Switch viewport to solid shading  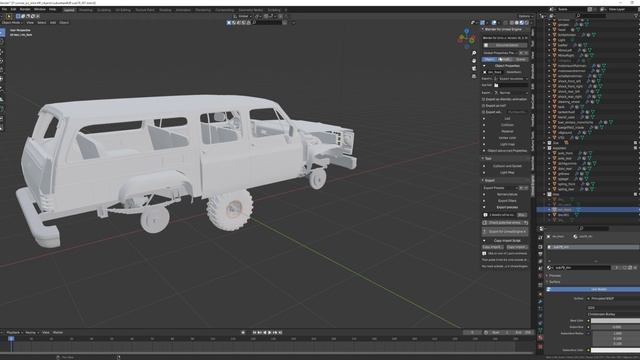(x=517, y=23)
